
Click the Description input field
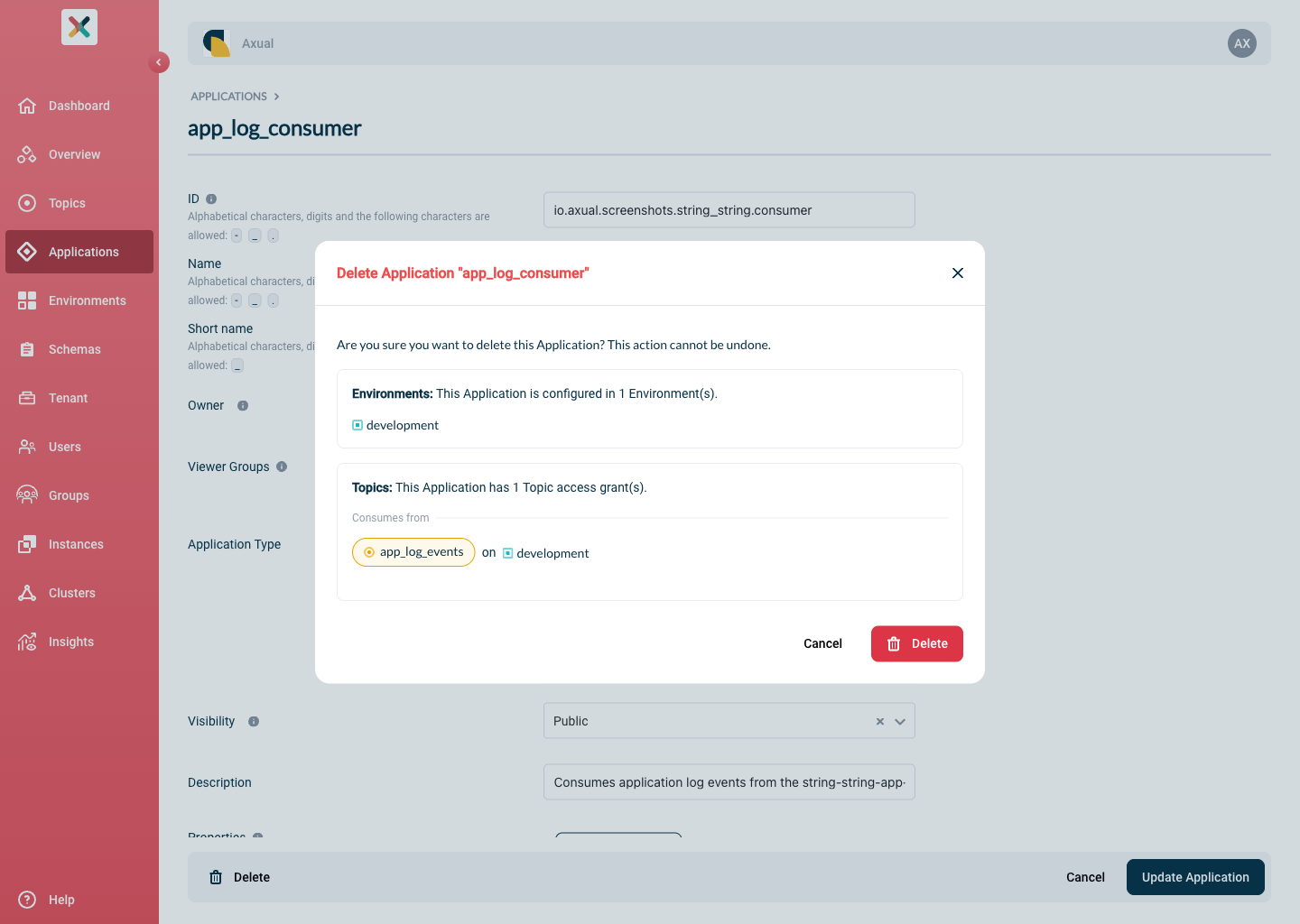tap(729, 782)
